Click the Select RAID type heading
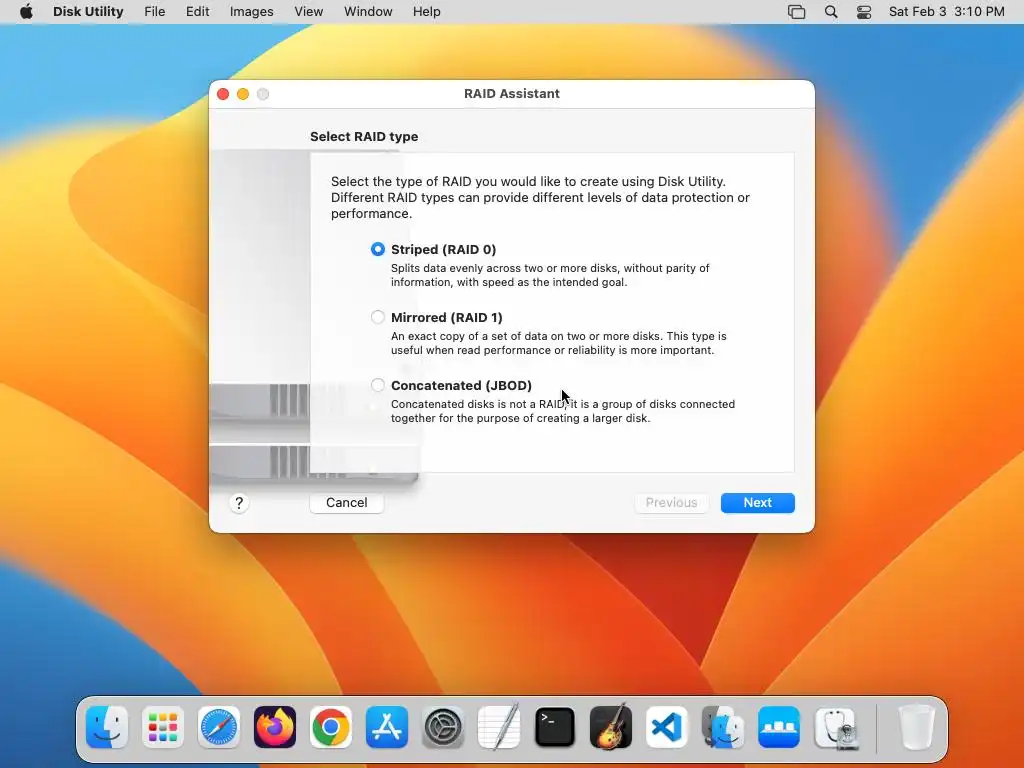 (x=364, y=136)
